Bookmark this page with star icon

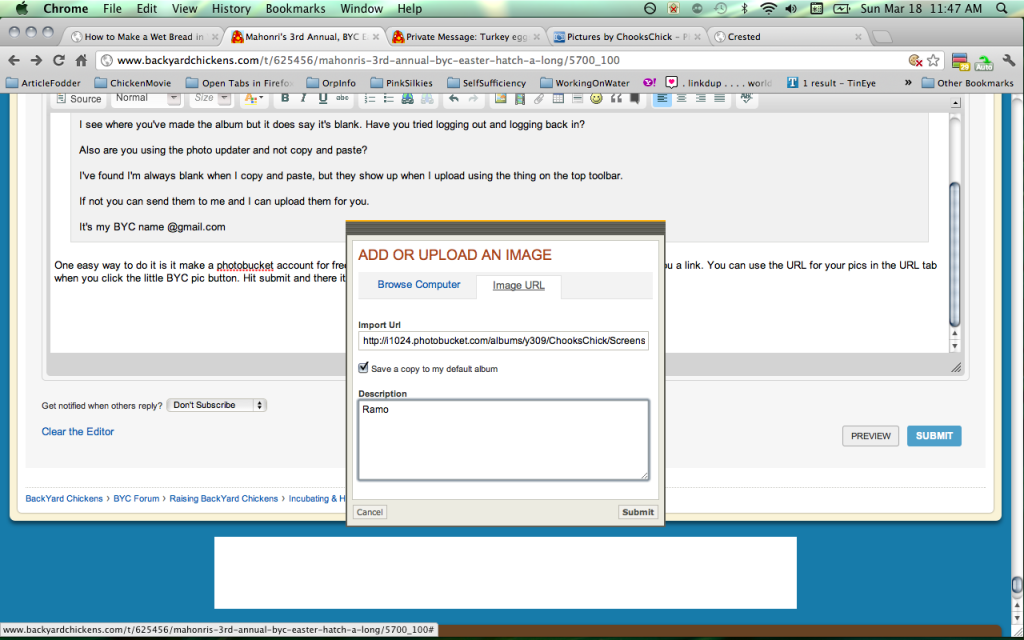click(933, 60)
